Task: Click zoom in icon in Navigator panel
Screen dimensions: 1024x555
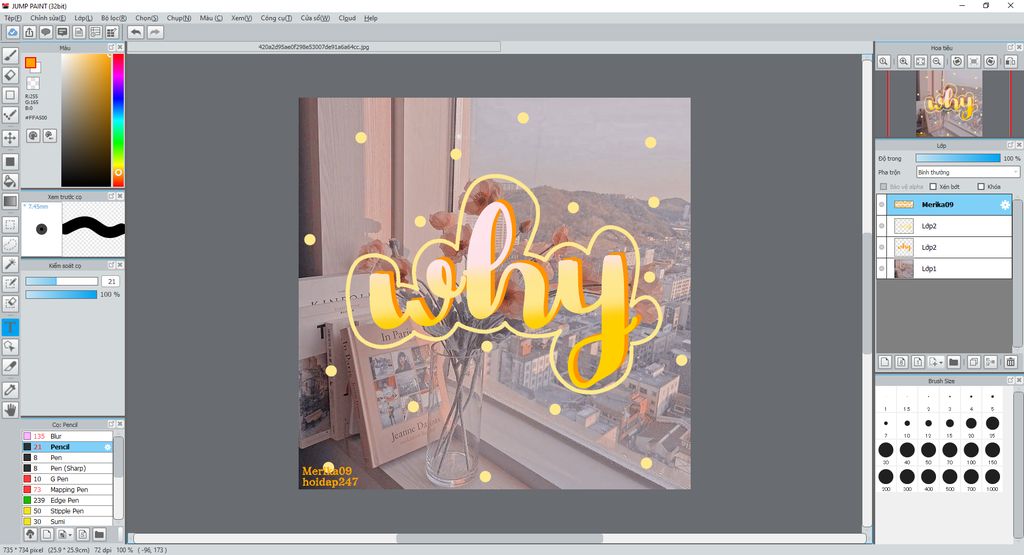Action: 904,61
